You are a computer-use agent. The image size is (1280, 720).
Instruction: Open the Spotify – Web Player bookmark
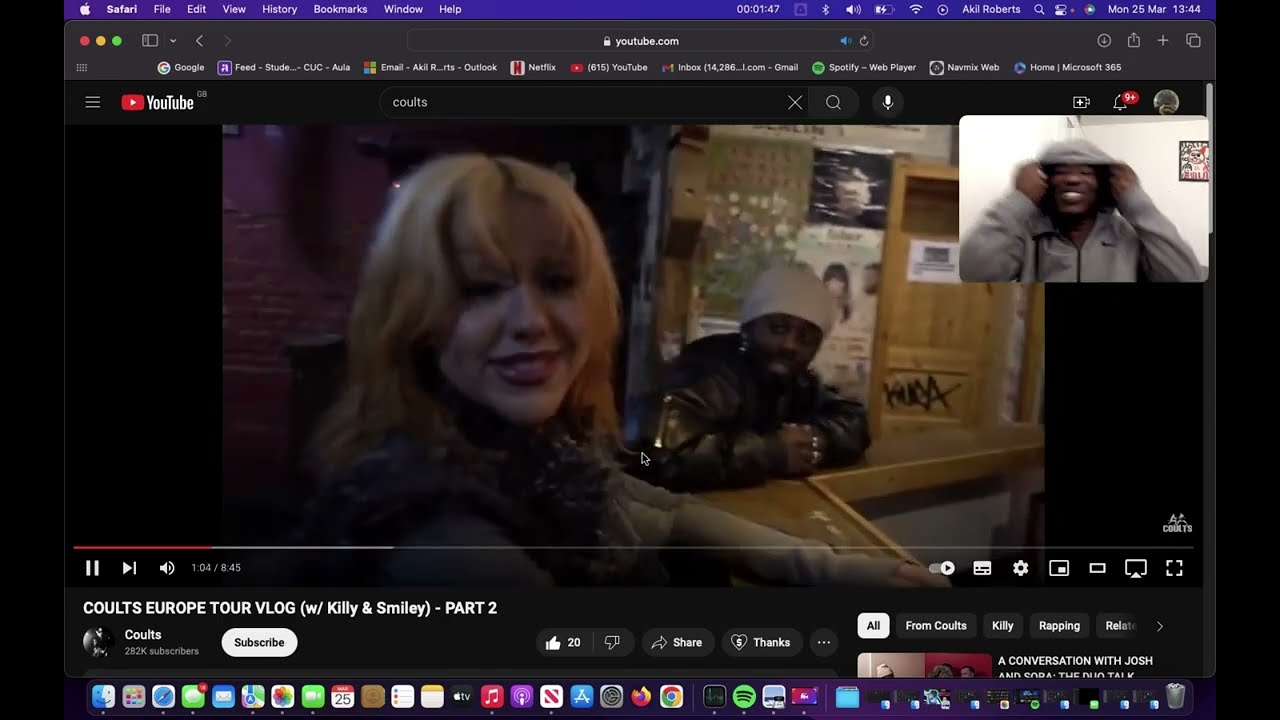tap(864, 68)
